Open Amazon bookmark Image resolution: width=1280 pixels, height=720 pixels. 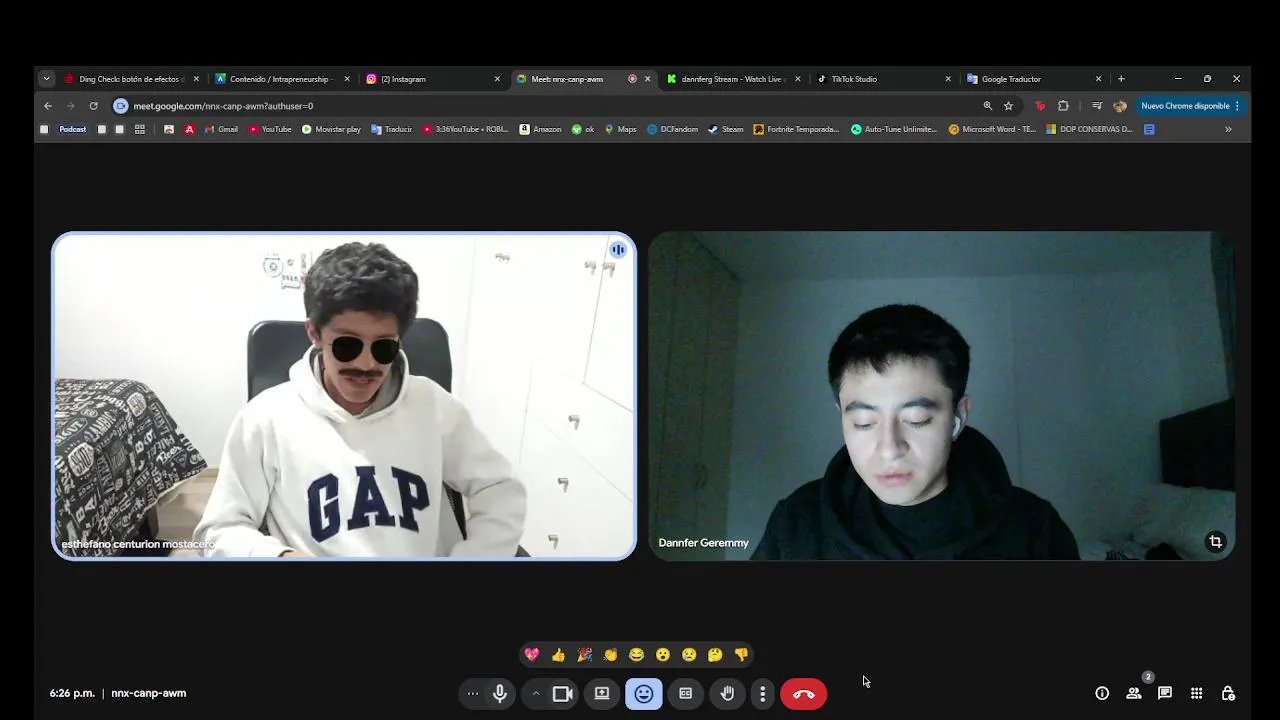pyautogui.click(x=540, y=129)
